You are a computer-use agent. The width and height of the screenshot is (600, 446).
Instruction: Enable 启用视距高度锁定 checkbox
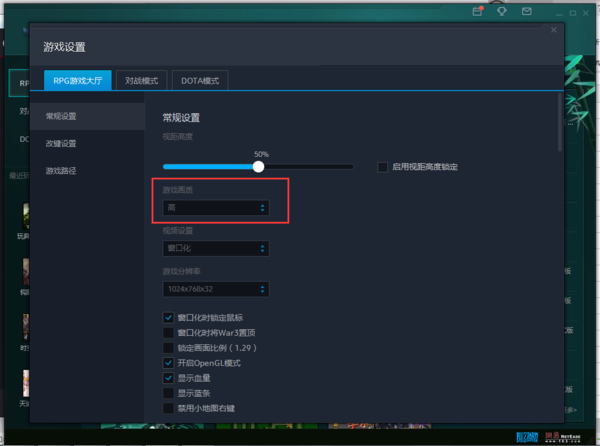tap(383, 167)
